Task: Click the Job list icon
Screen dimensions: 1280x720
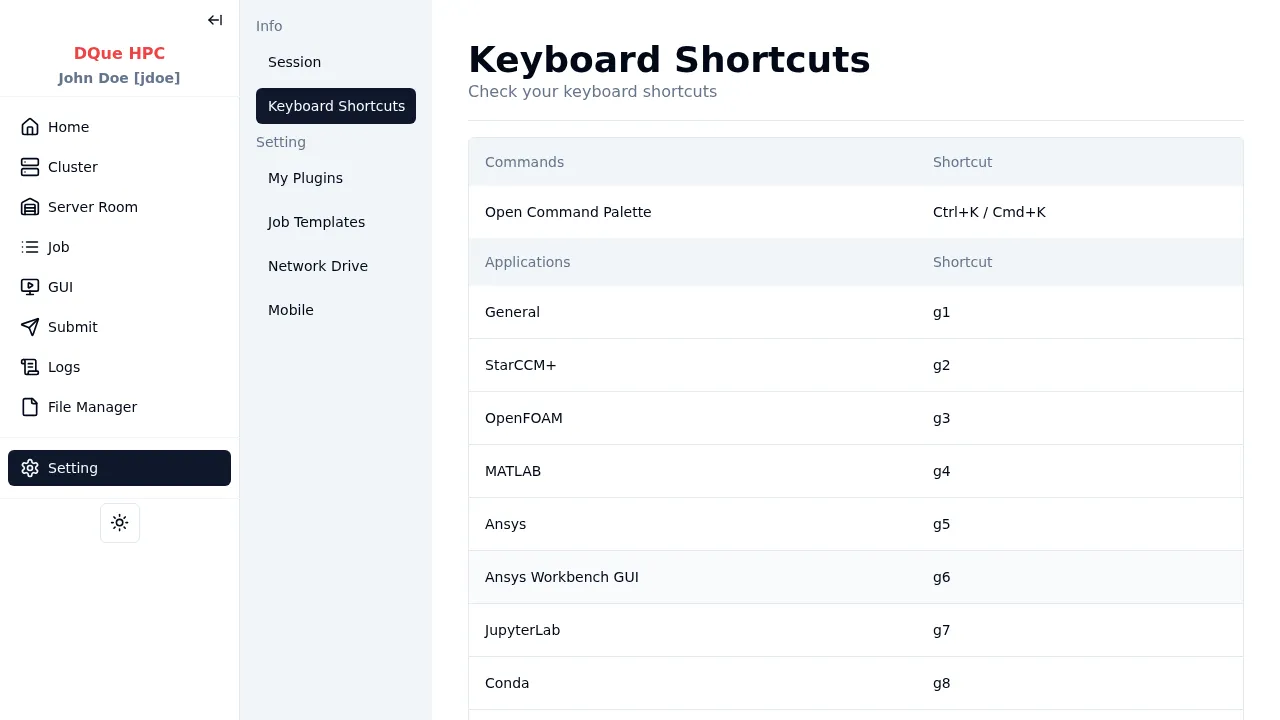Action: click(30, 247)
